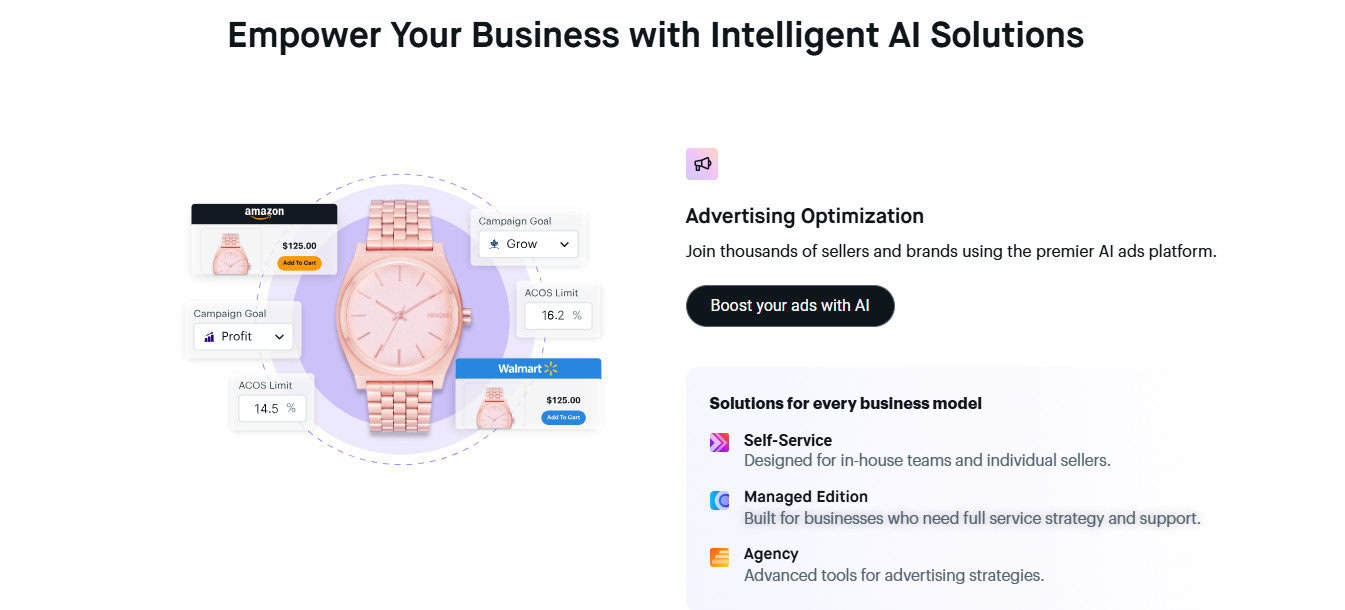
Task: Click the Walmart spark logo
Action: pyautogui.click(x=550, y=369)
